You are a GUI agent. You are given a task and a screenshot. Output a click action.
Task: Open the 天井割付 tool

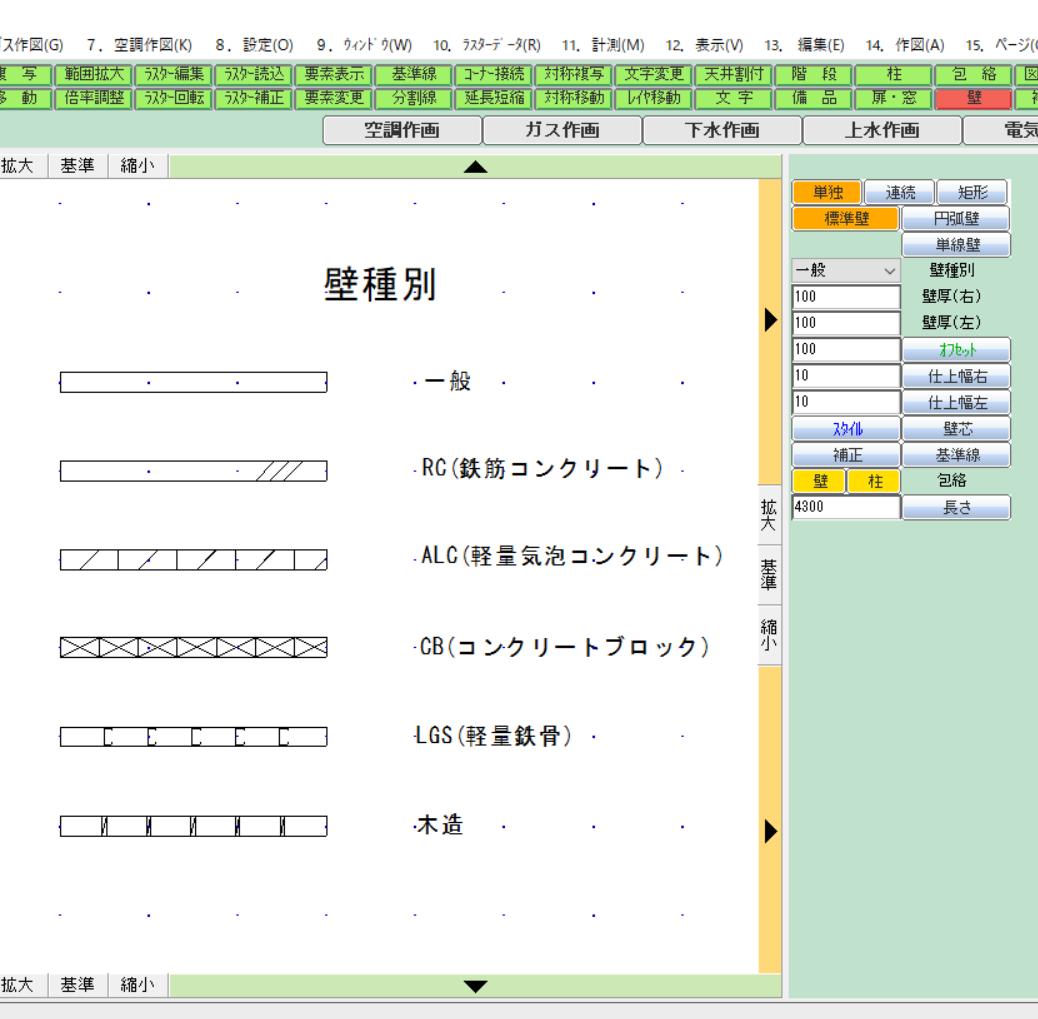[x=734, y=74]
